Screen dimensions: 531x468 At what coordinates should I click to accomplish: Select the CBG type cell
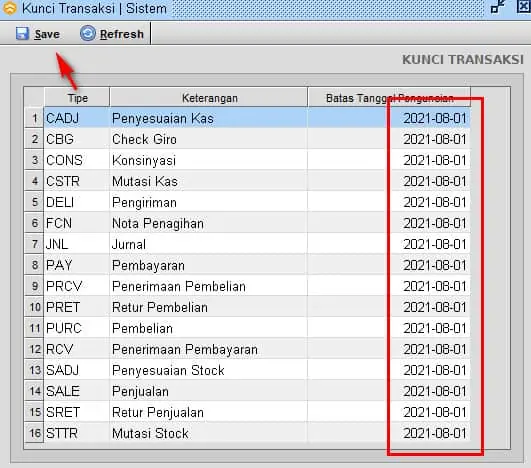(77, 139)
